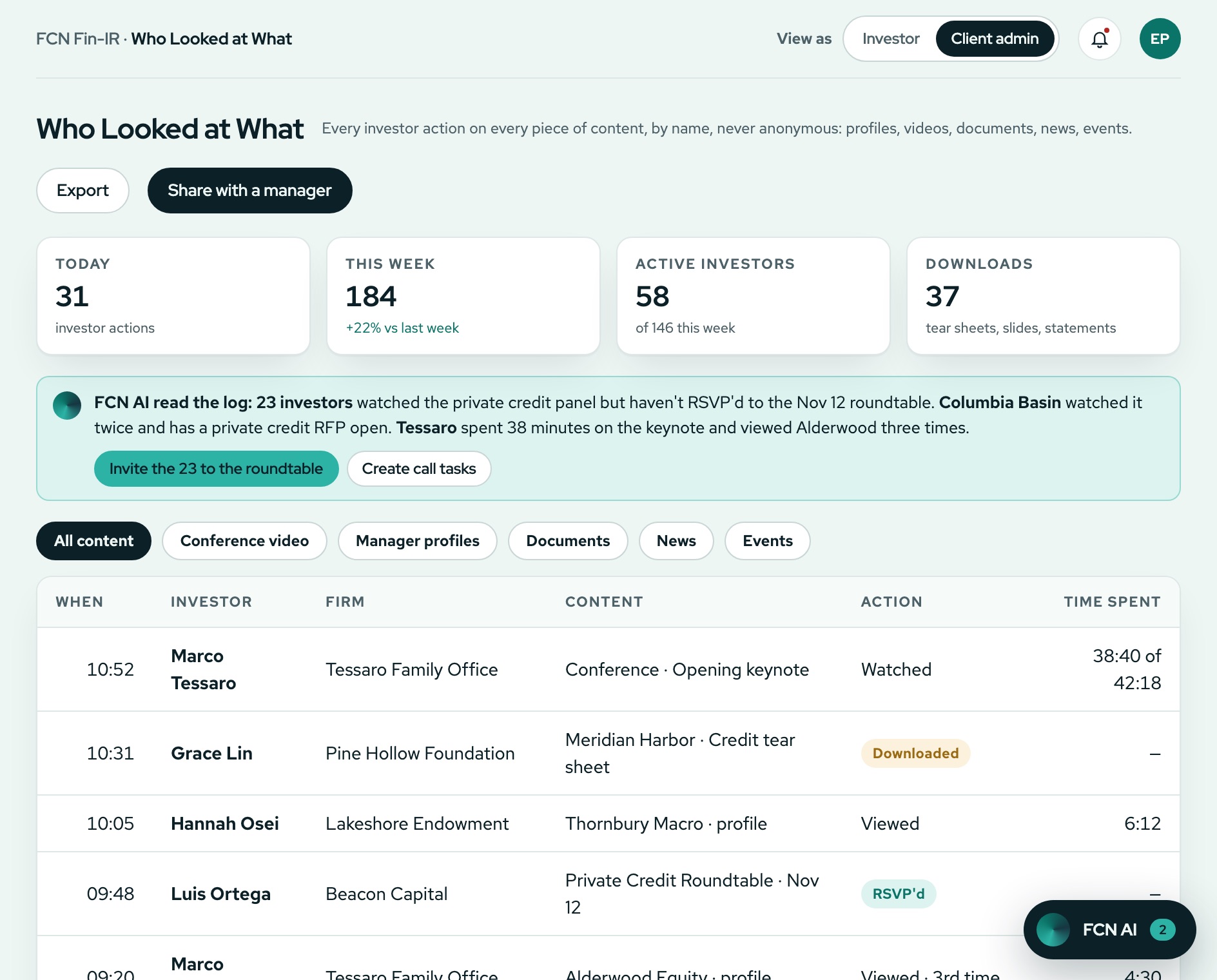This screenshot has height=980, width=1217.
Task: Click Meridian Harbor · Credit tear sheet
Action: click(680, 753)
